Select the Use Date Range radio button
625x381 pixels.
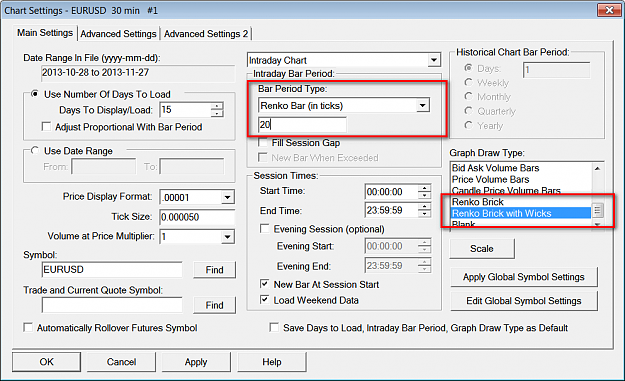pyautogui.click(x=35, y=151)
